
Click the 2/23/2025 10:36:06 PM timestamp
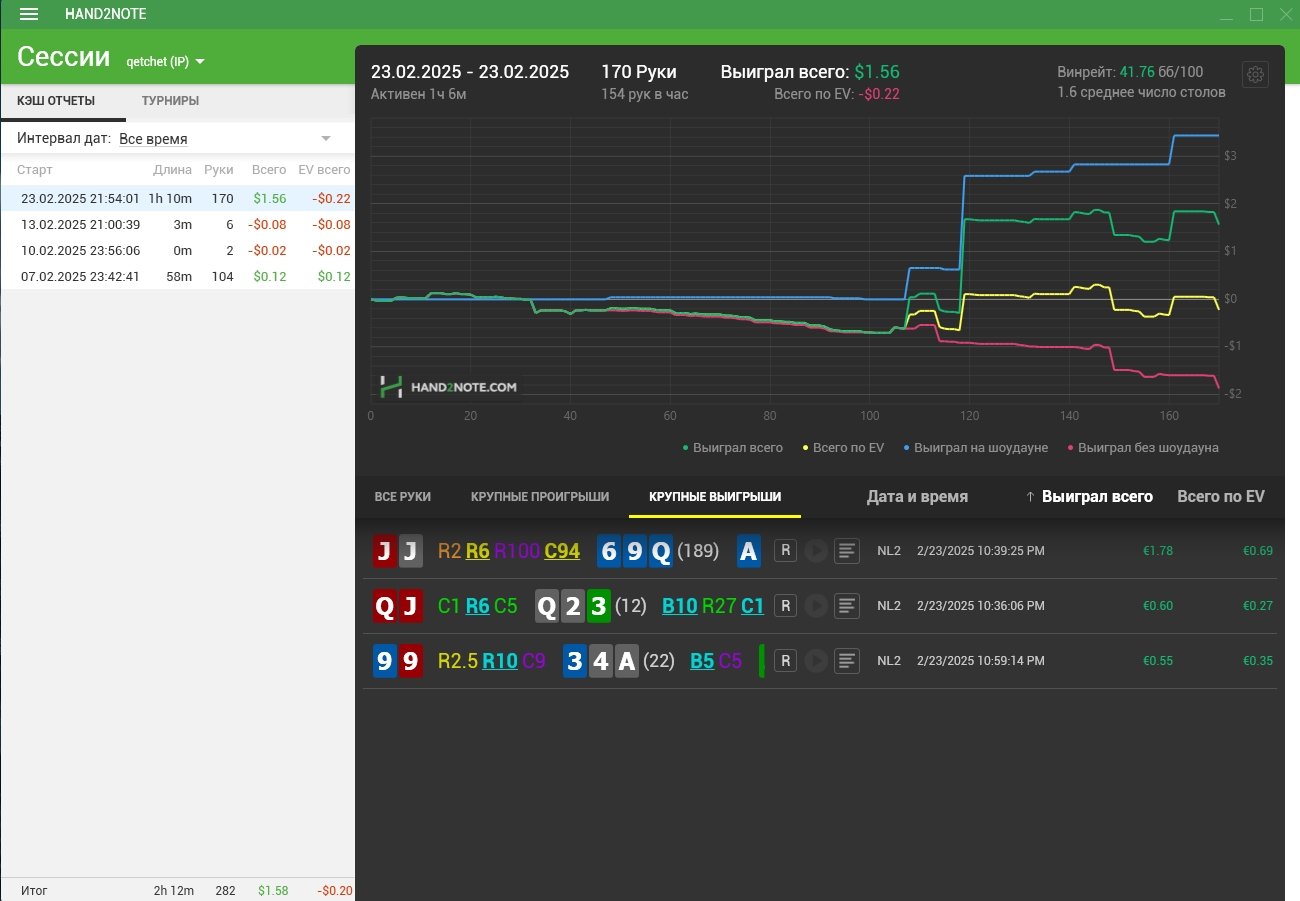[981, 606]
